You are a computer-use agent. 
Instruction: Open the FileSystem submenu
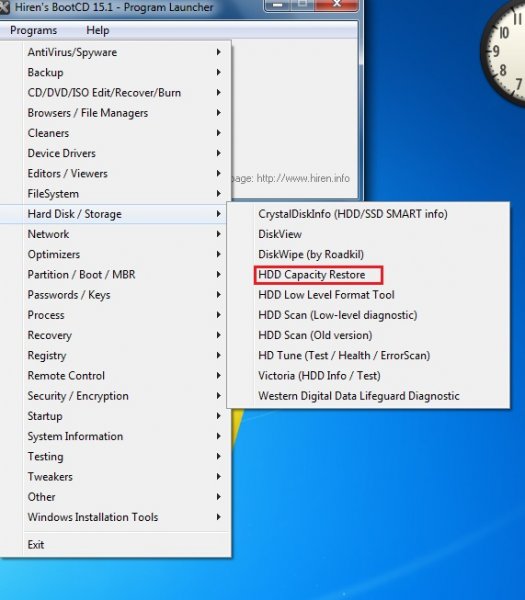[115, 194]
